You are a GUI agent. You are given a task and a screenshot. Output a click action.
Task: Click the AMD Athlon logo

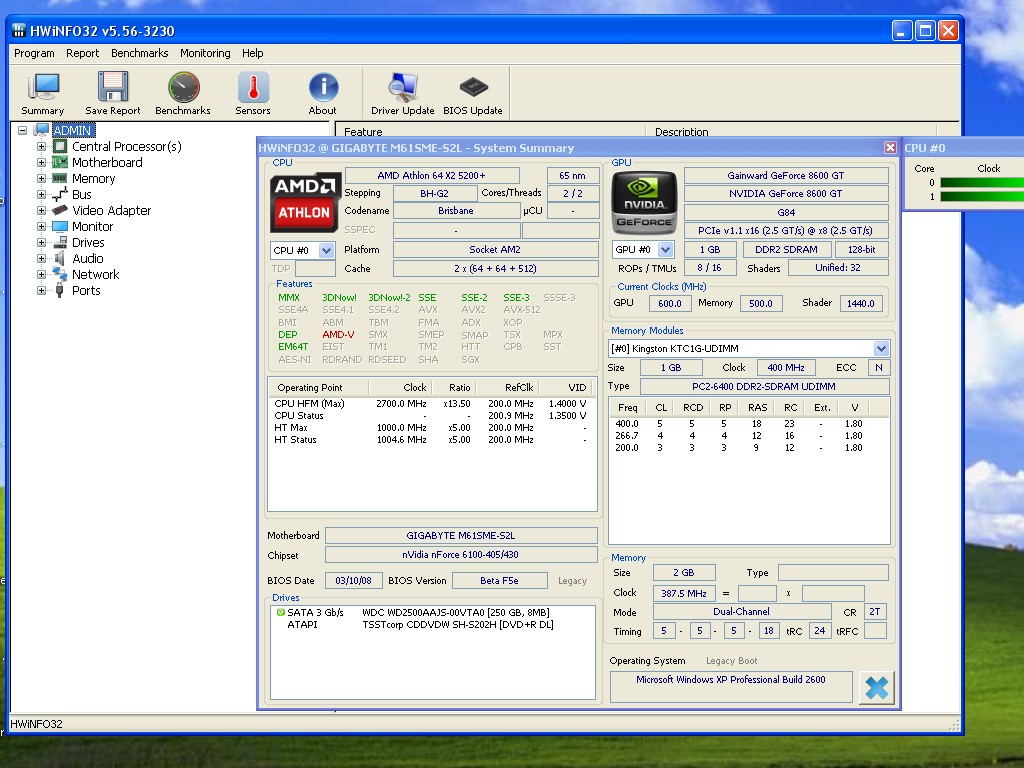pyautogui.click(x=306, y=202)
